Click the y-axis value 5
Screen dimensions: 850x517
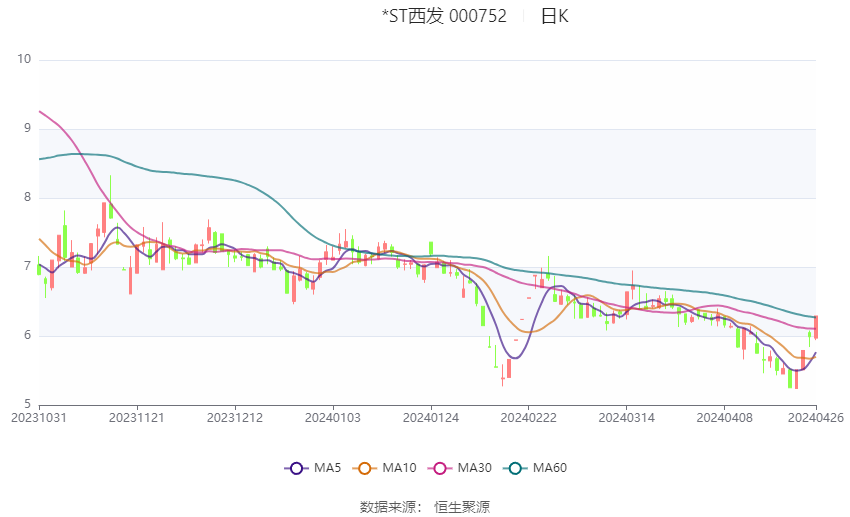coord(28,404)
